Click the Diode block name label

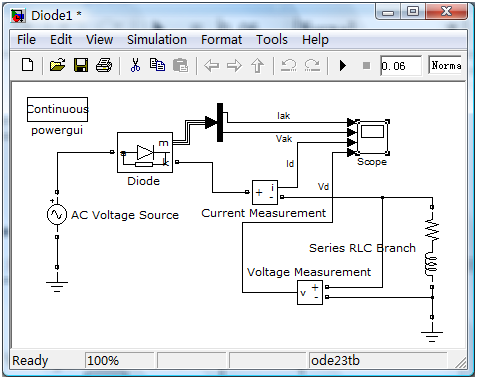pyautogui.click(x=144, y=181)
